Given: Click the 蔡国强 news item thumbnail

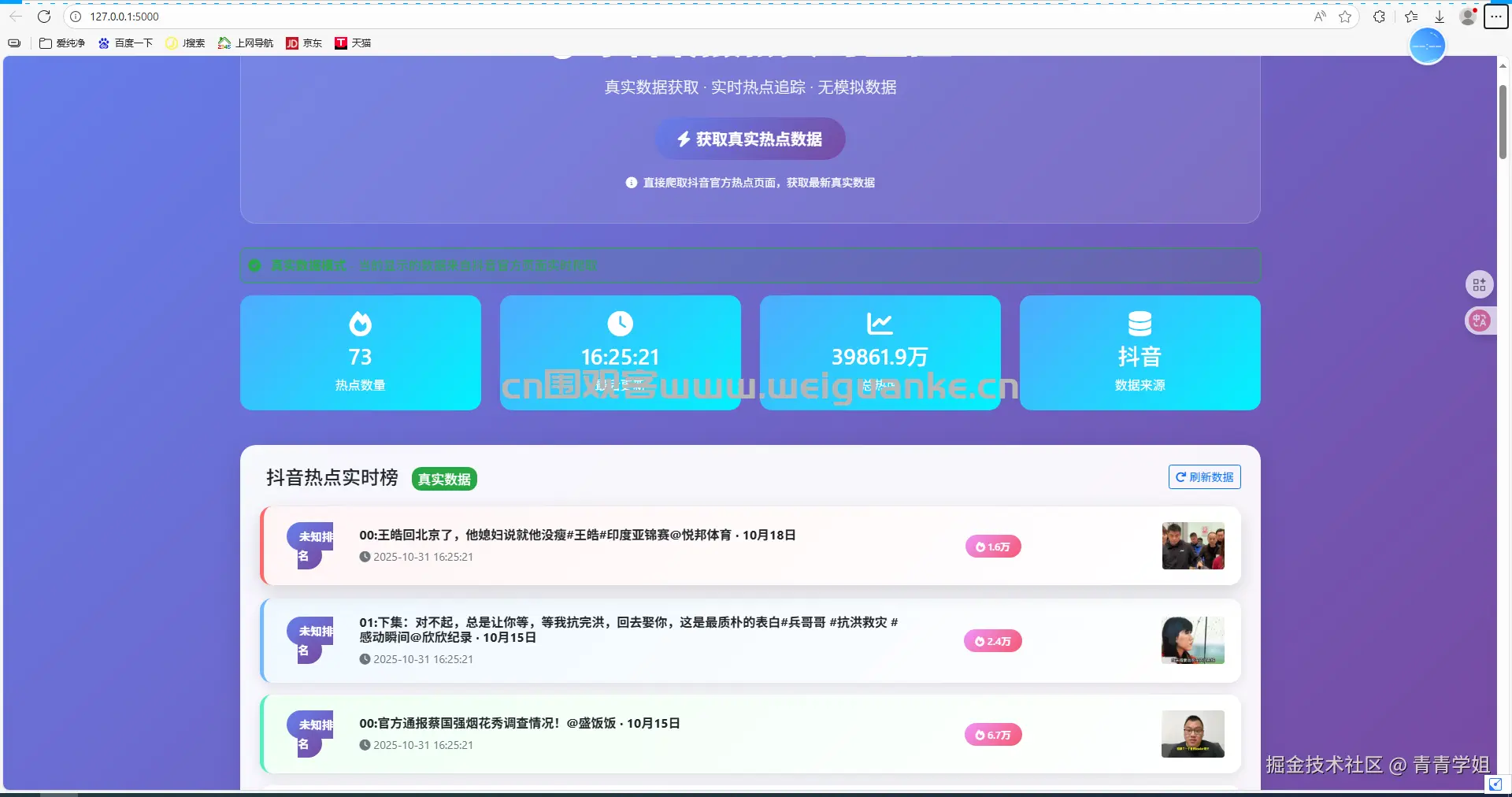Looking at the screenshot, I should pyautogui.click(x=1191, y=734).
